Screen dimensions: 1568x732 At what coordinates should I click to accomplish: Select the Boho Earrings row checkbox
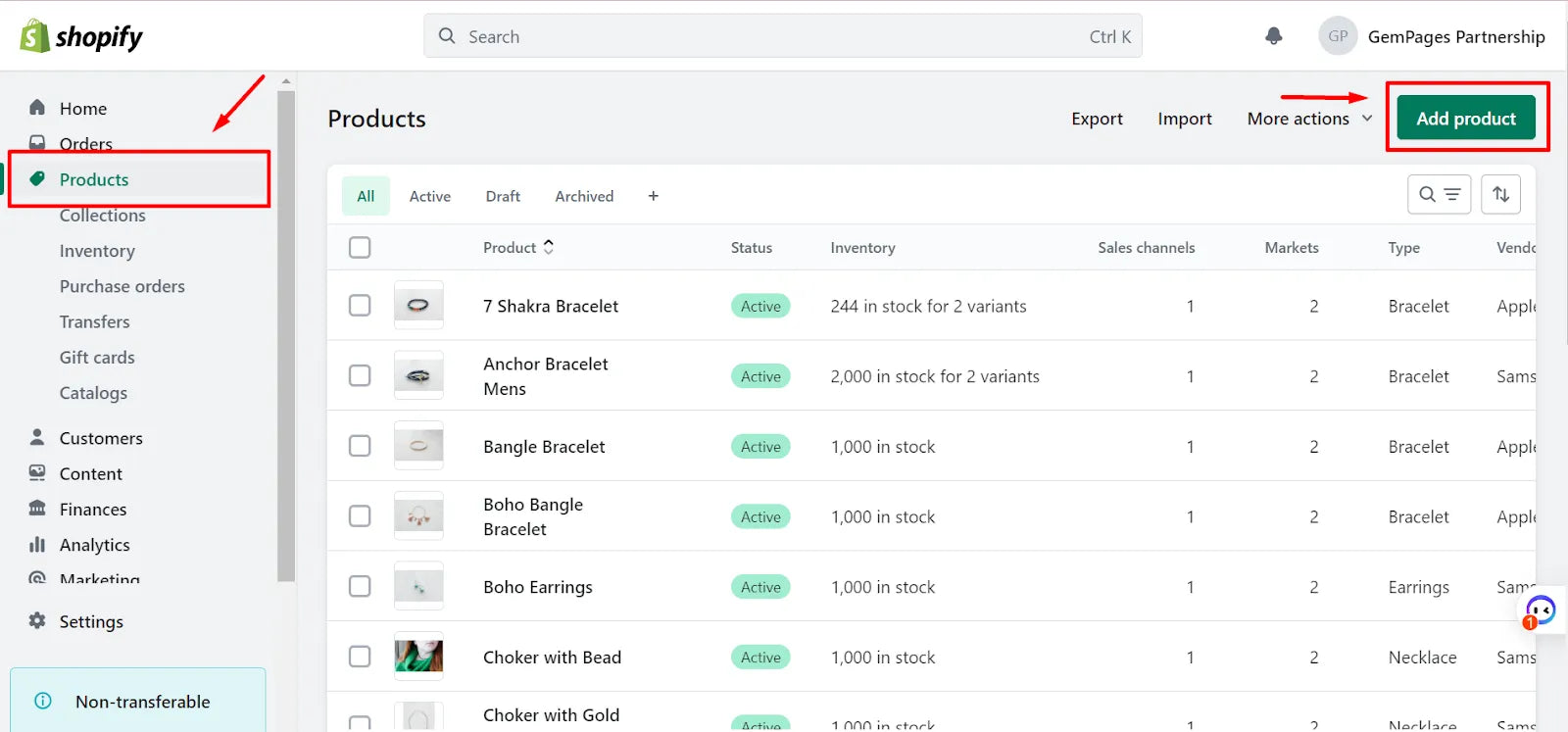[x=360, y=586]
